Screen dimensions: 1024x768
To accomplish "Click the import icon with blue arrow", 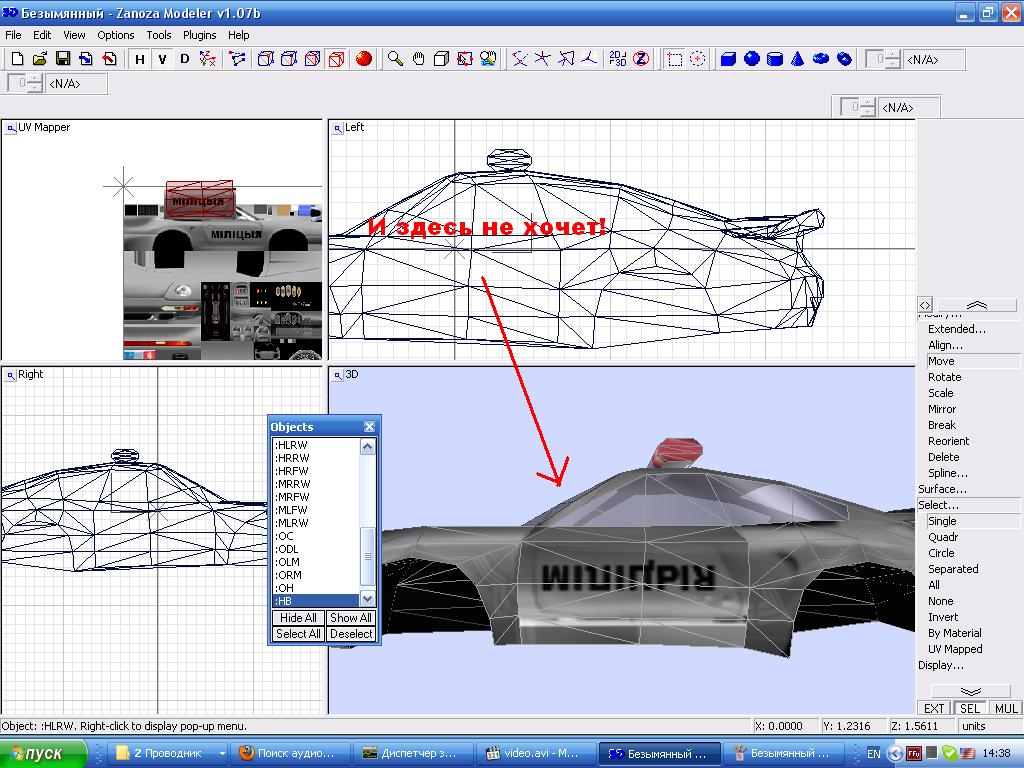I will (x=86, y=59).
